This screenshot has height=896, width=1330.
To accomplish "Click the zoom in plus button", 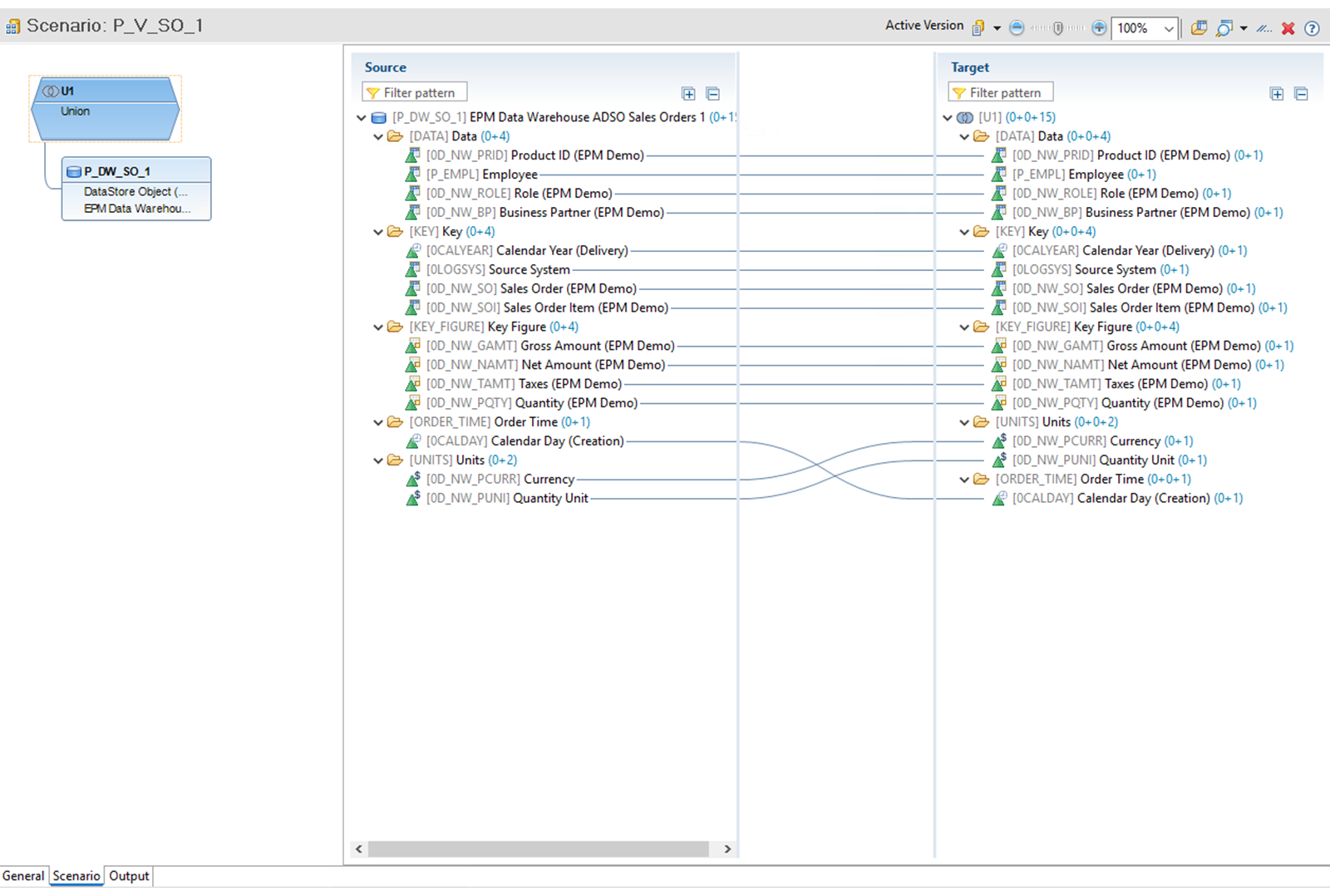I will [x=1099, y=28].
